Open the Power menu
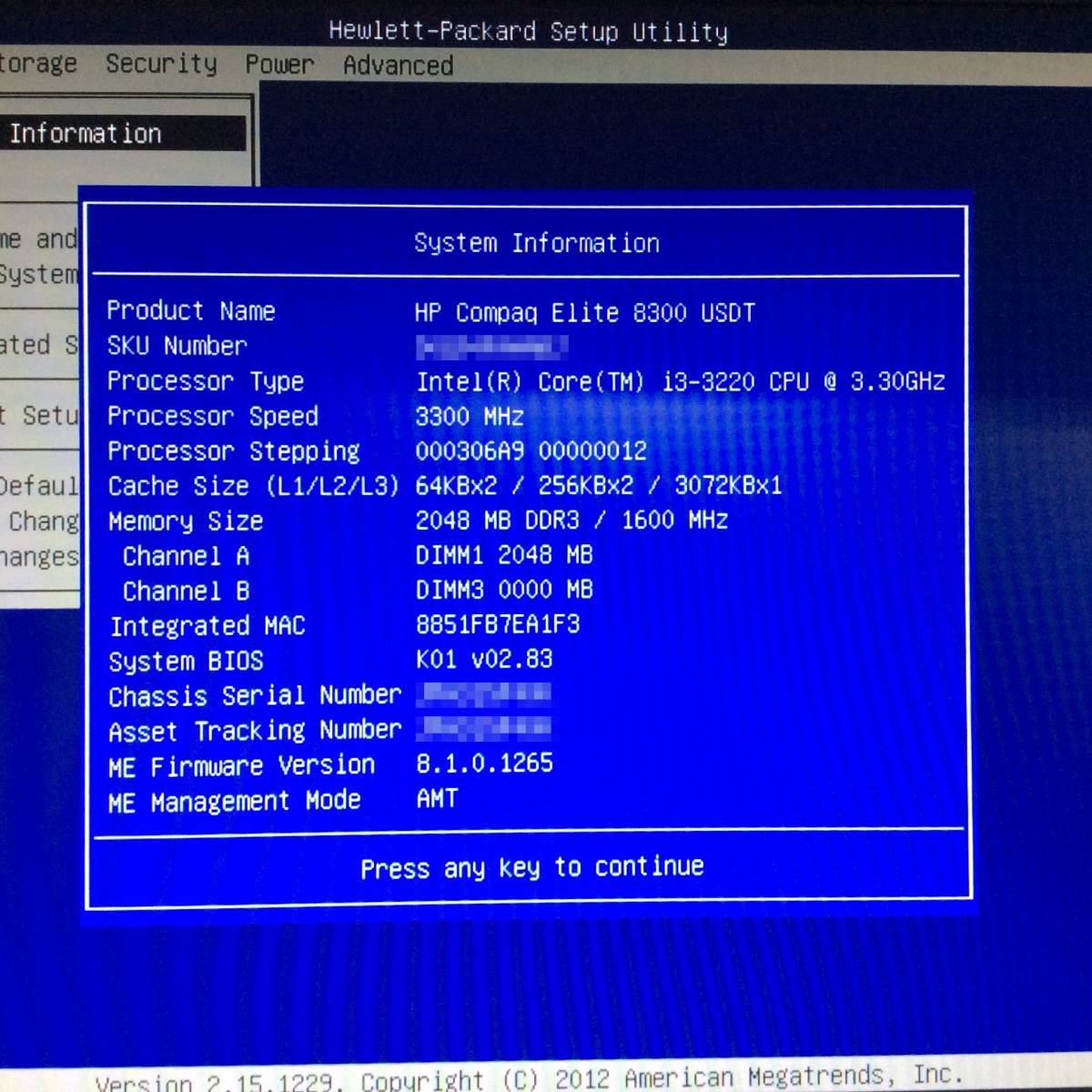Viewport: 1092px width, 1092px height. click(x=279, y=65)
